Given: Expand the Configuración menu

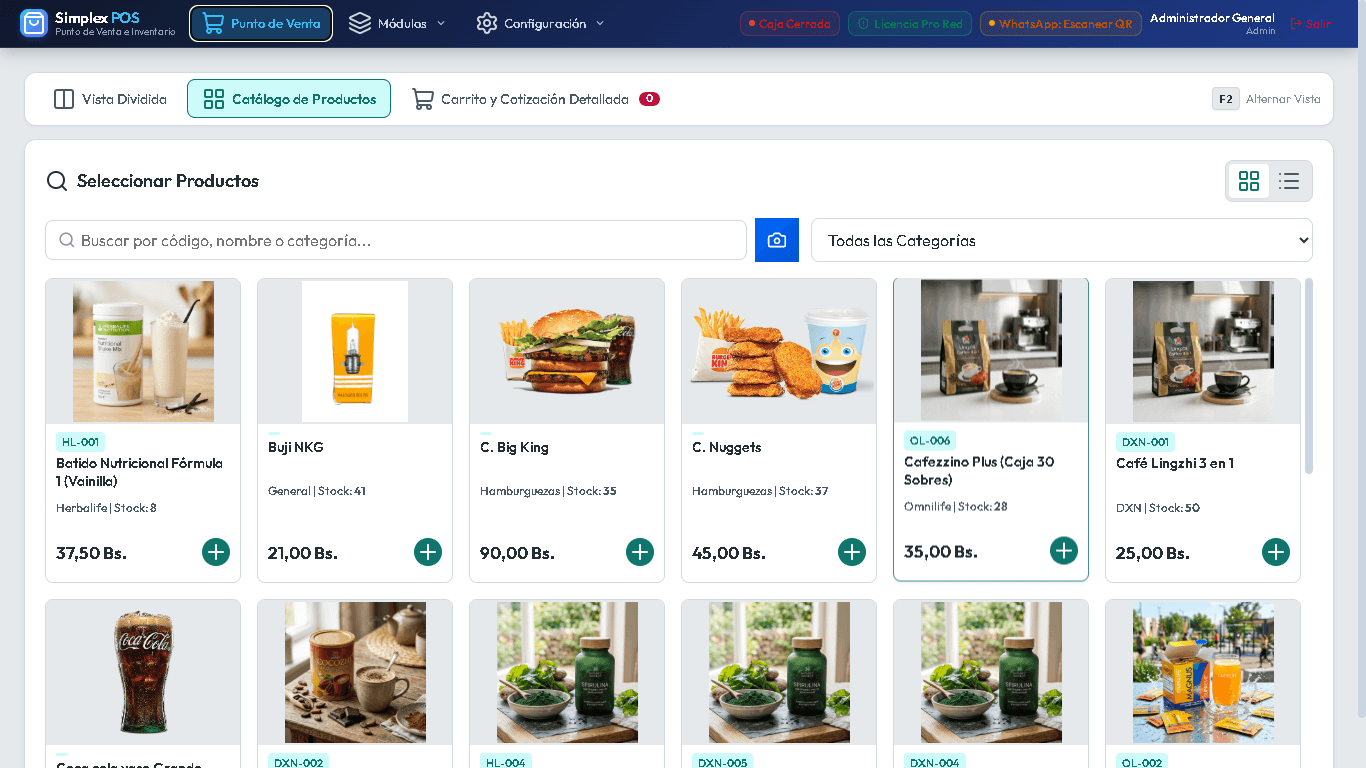Looking at the screenshot, I should tap(541, 23).
